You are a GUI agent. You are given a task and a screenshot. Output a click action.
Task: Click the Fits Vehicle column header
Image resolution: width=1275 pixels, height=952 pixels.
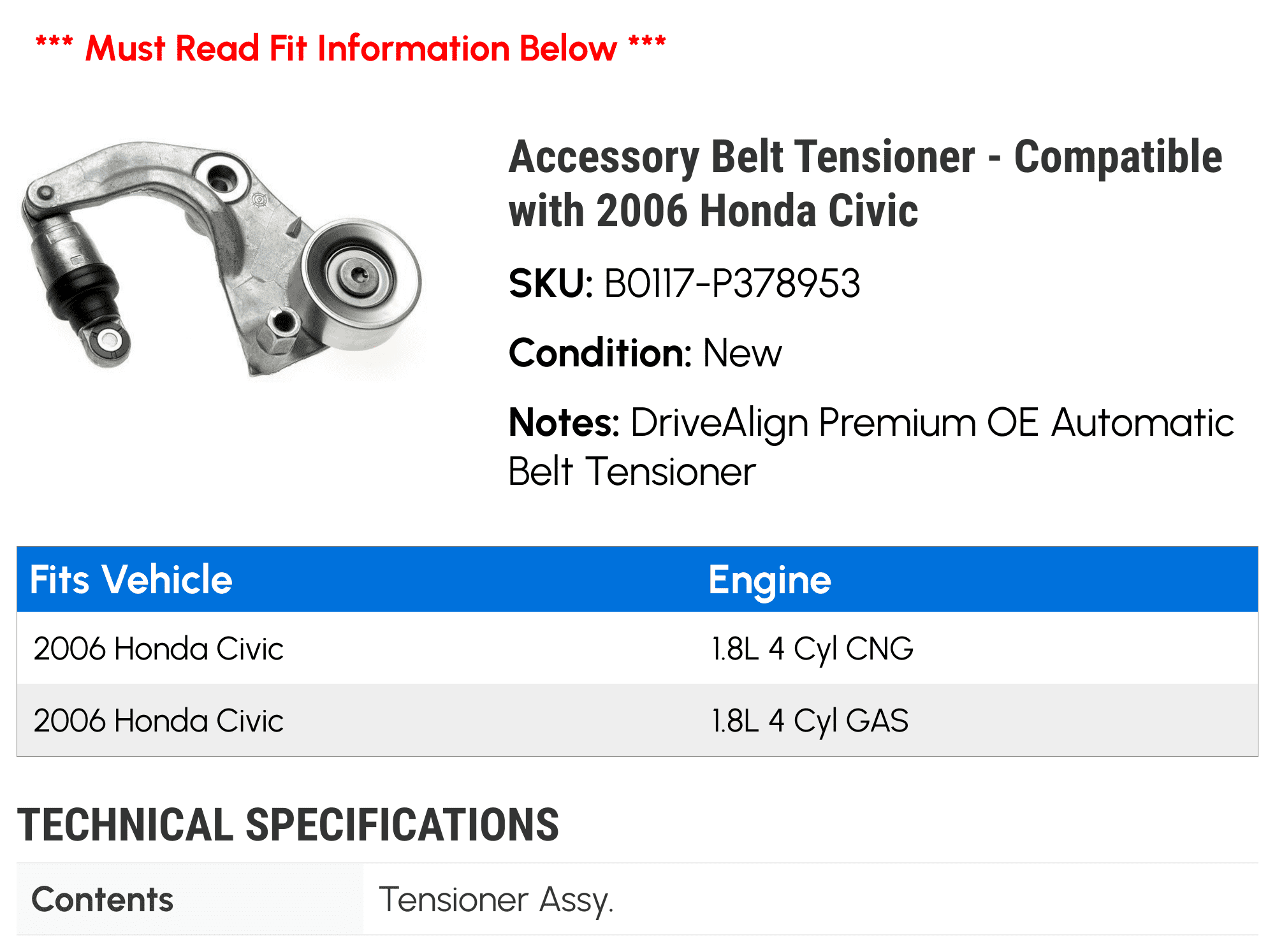point(131,580)
